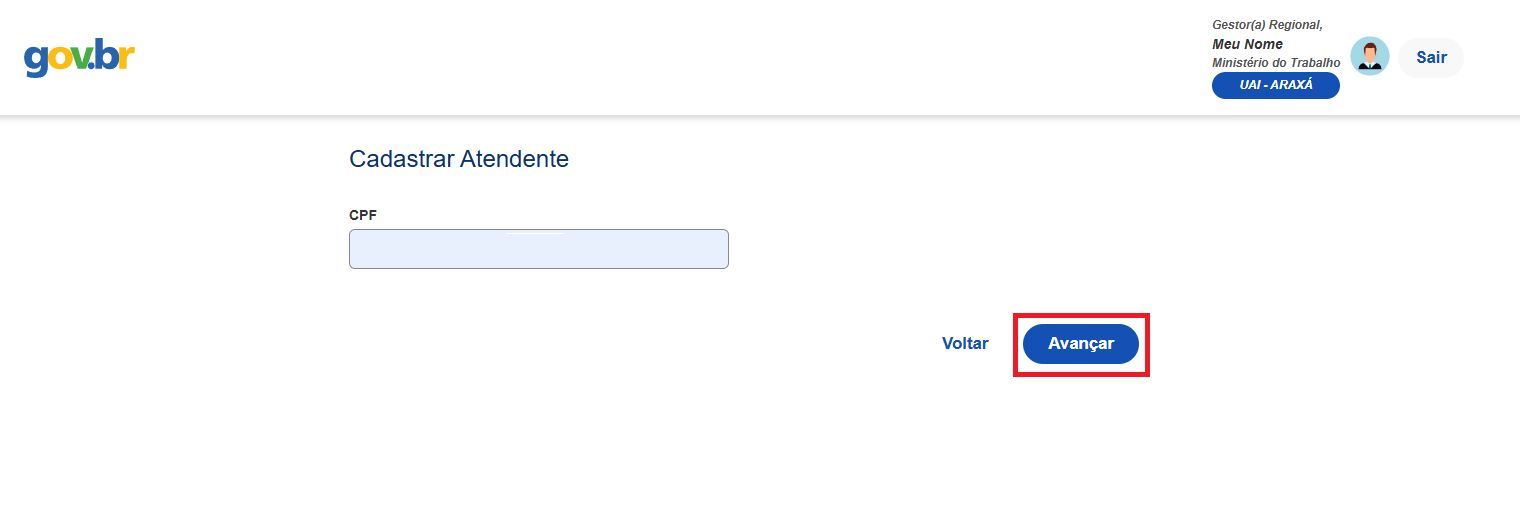Place cursor in the CPF text box
The height and width of the screenshot is (525, 1520).
pos(538,249)
